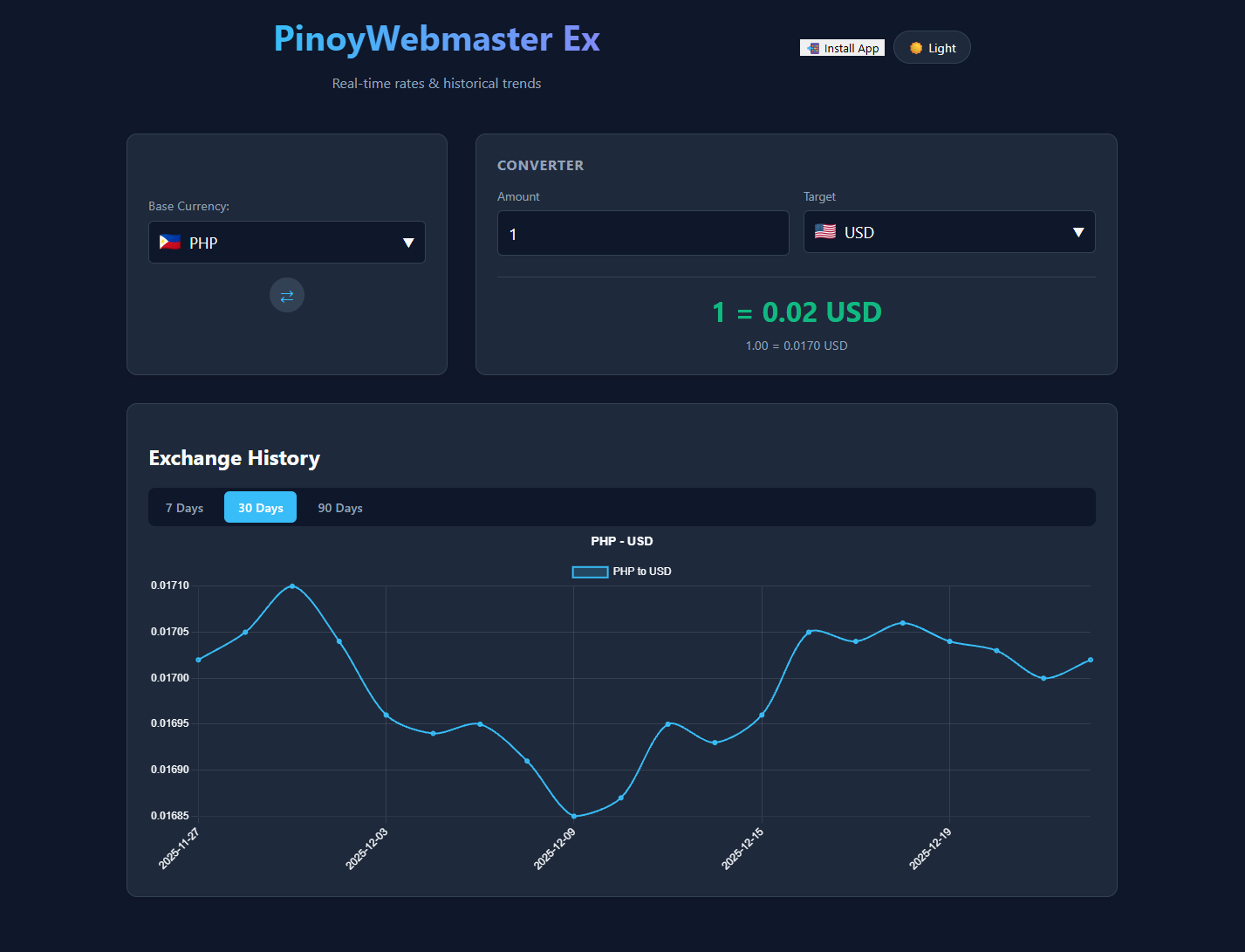Viewport: 1245px width, 952px height.
Task: Click the Philippine flag in the Base Currency selector
Action: click(169, 243)
